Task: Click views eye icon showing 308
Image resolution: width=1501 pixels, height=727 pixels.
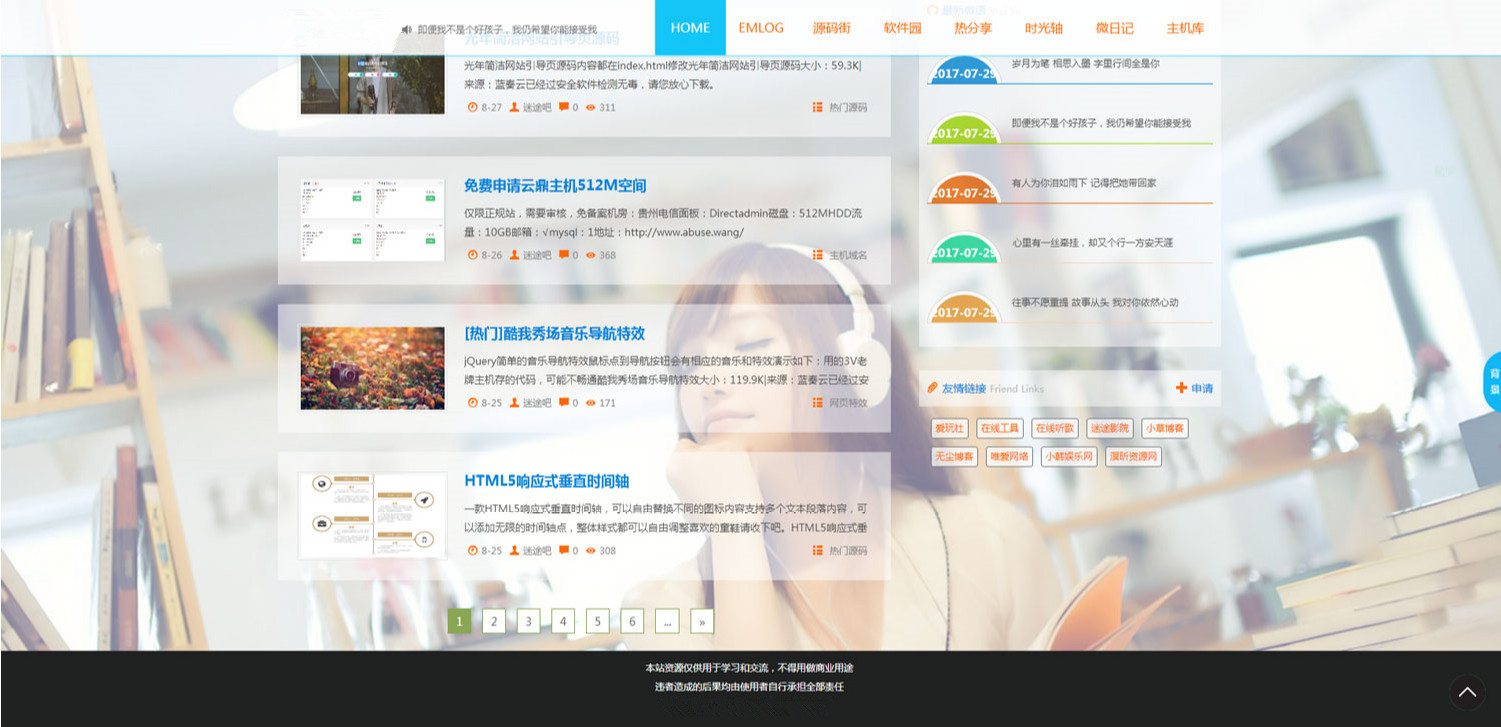Action: (x=590, y=551)
